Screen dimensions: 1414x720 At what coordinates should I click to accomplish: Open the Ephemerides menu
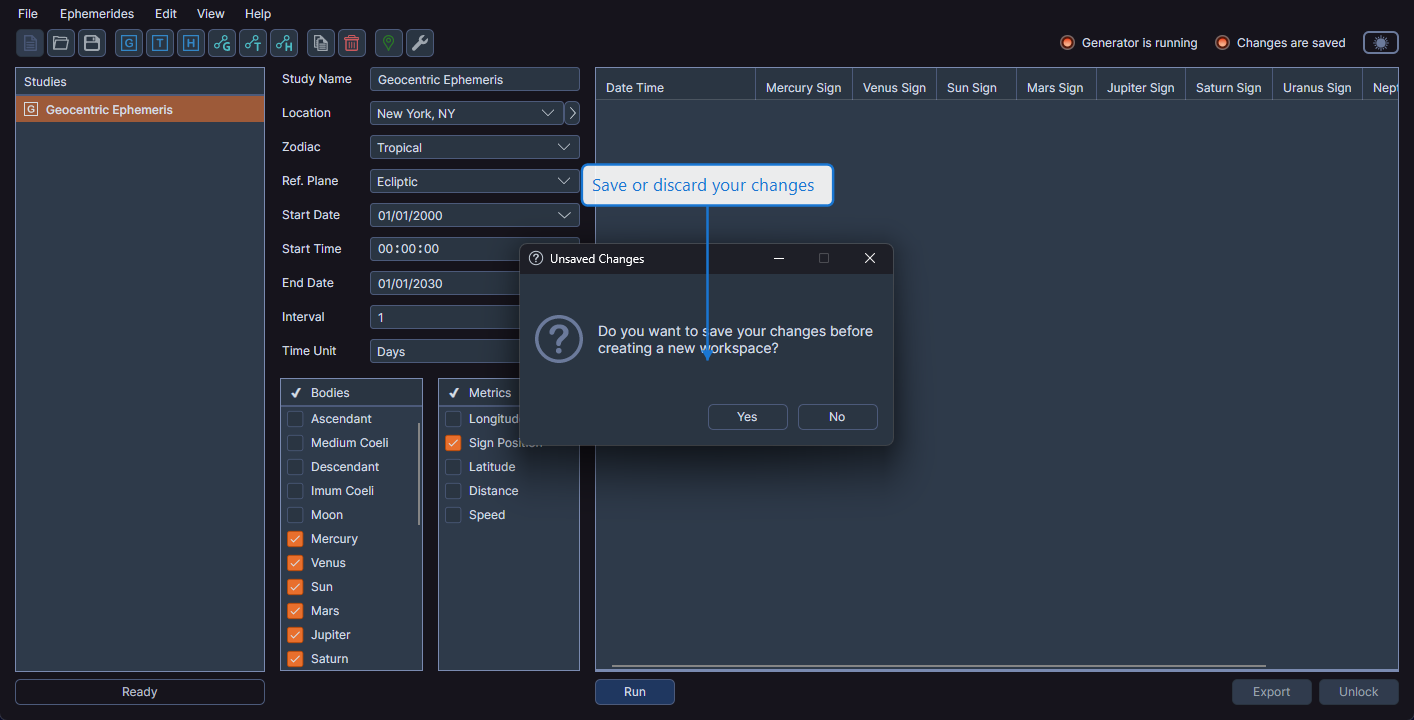click(96, 13)
